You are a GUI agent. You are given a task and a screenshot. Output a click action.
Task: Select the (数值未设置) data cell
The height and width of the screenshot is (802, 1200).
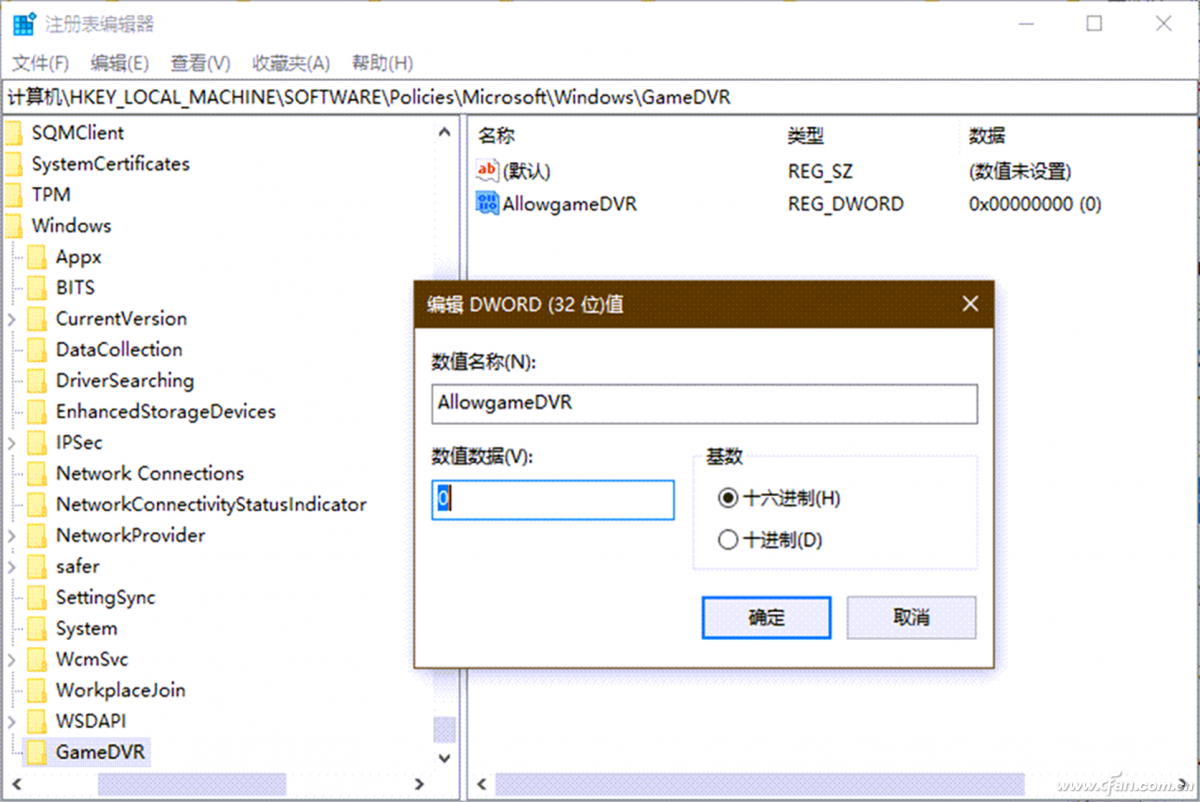pyautogui.click(x=1020, y=171)
